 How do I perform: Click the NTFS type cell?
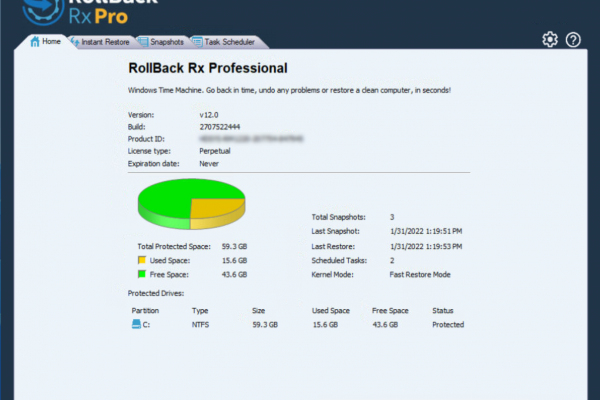[x=200, y=325]
